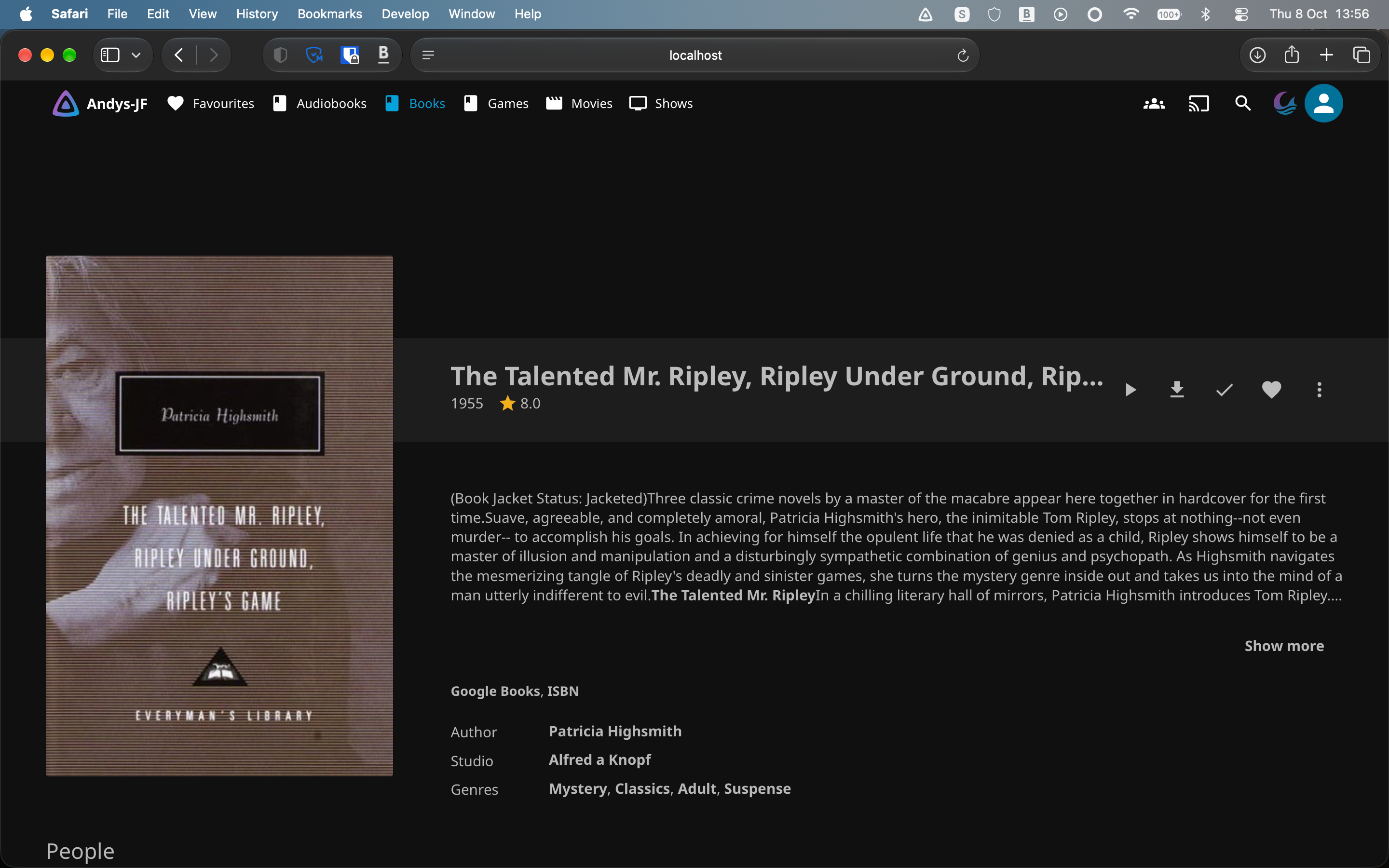Expand the Safari sidebar dropdown arrow

[x=136, y=55]
